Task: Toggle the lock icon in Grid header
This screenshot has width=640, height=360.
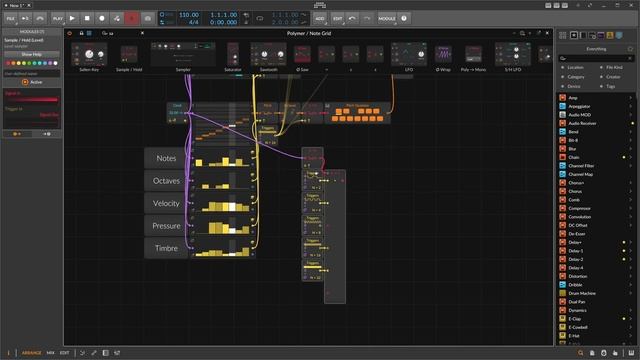Action: [x=81, y=33]
